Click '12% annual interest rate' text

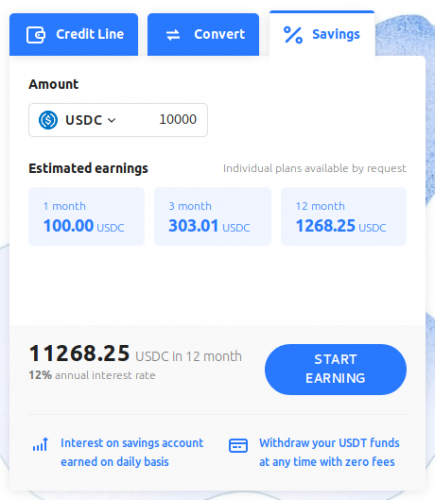(x=92, y=375)
